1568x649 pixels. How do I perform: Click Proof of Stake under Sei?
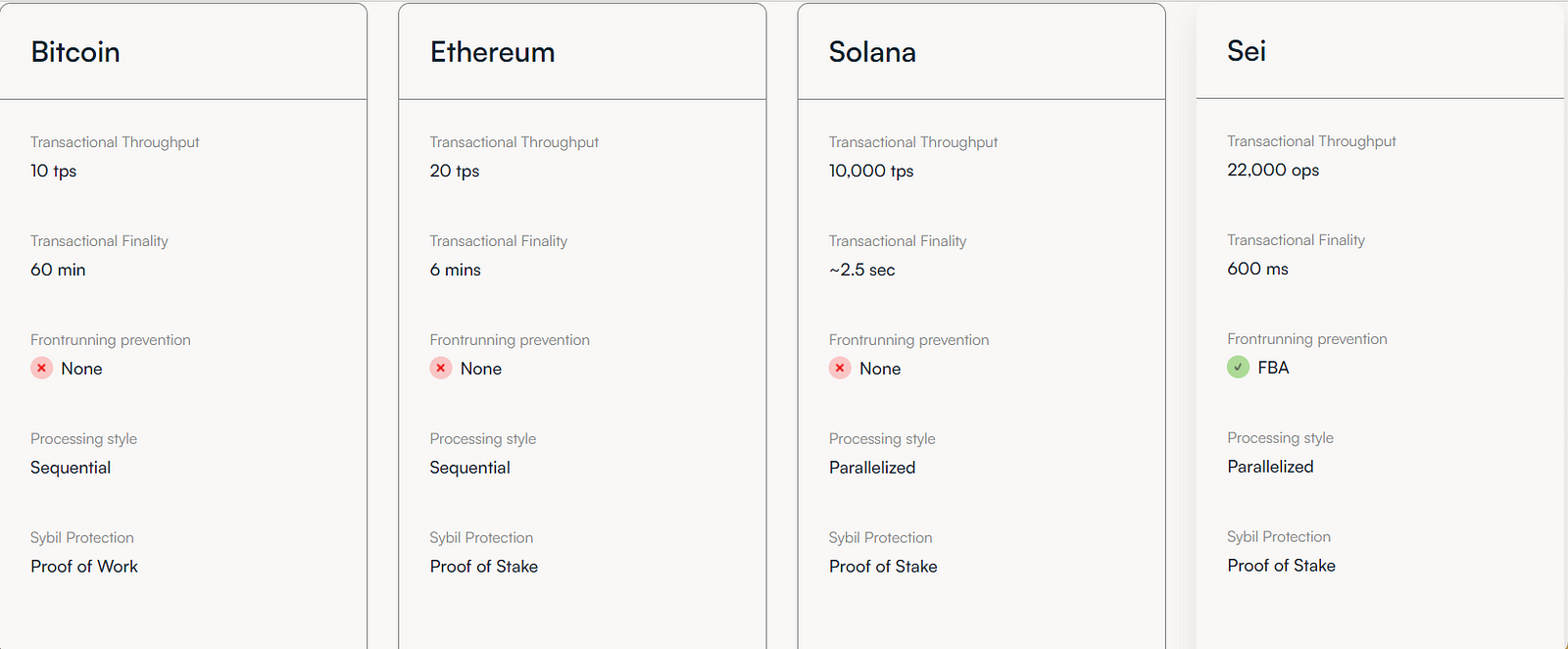1281,566
